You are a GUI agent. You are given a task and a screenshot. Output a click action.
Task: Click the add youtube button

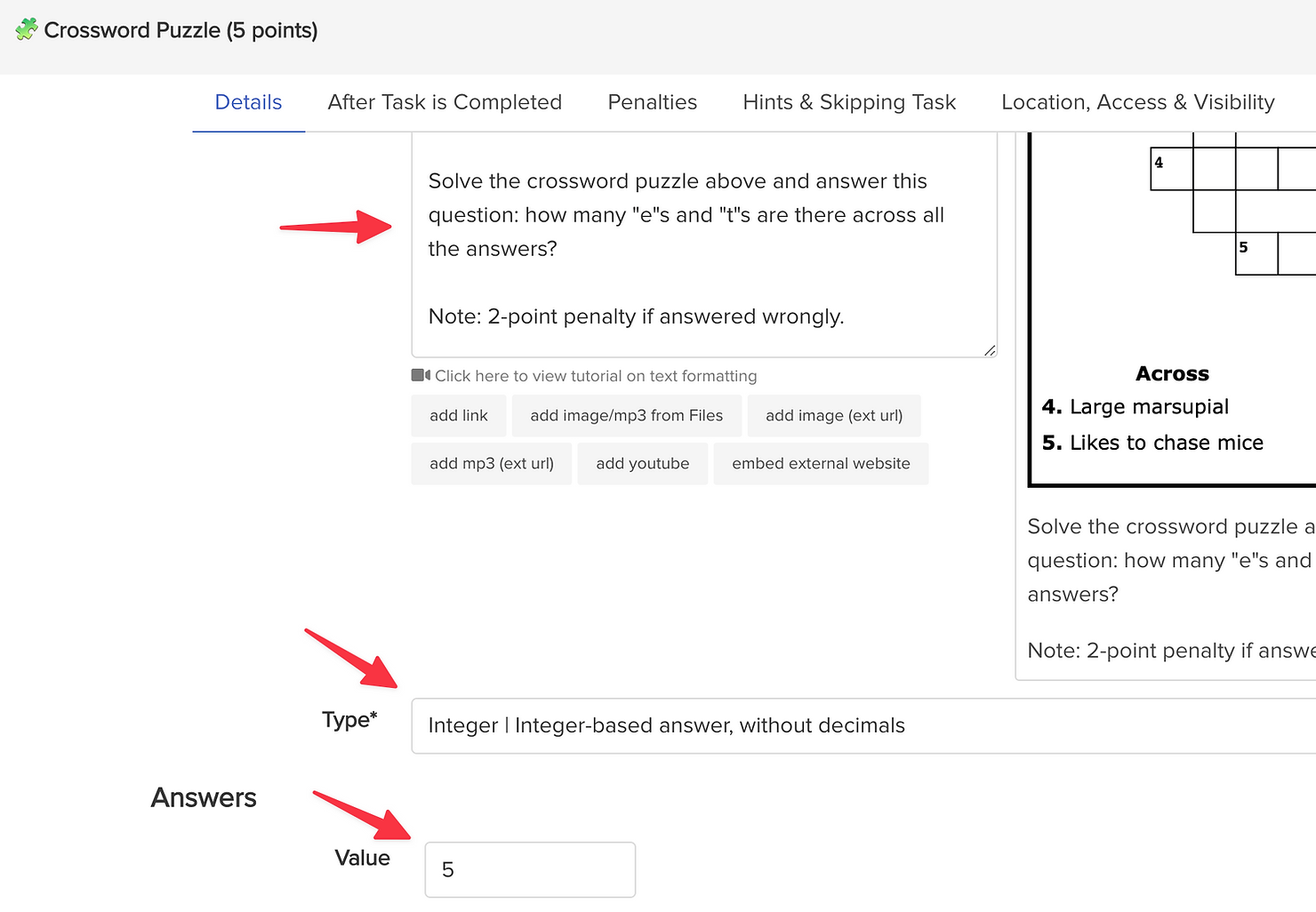point(642,463)
